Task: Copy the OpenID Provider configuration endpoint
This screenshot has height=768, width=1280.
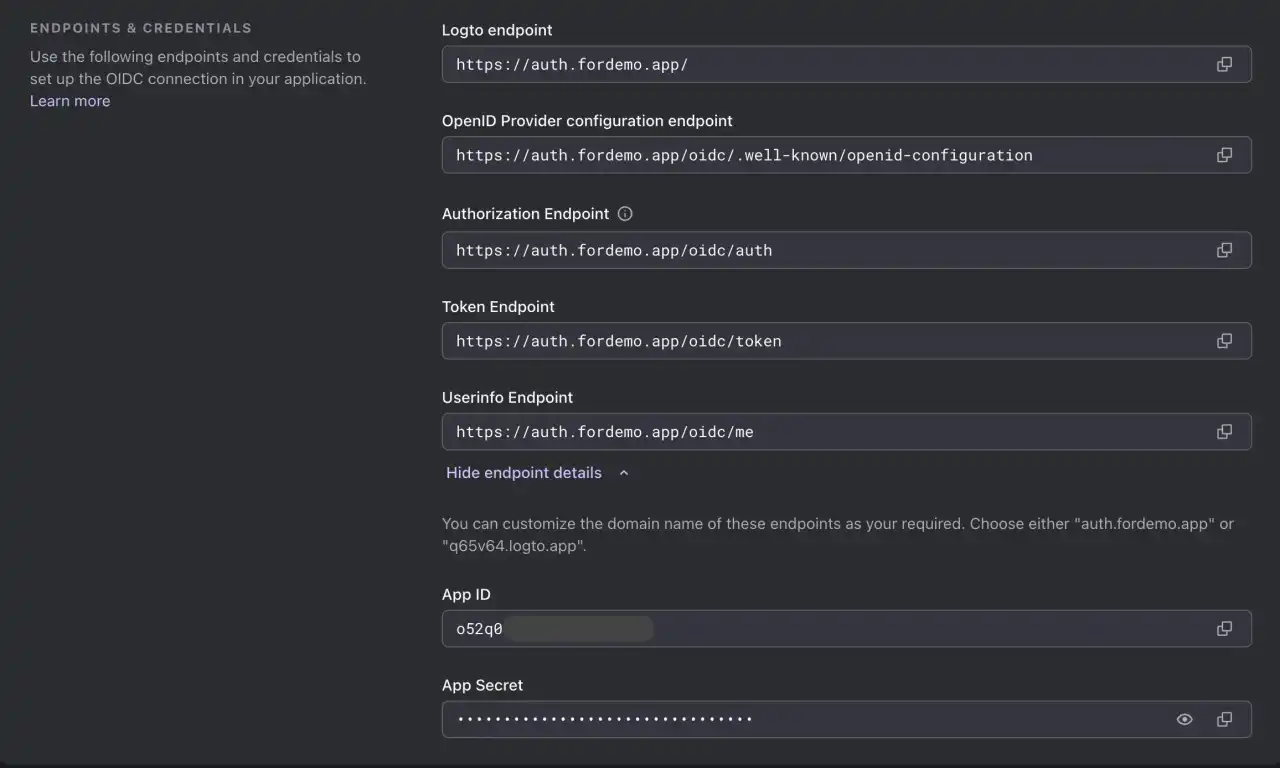Action: tap(1224, 155)
